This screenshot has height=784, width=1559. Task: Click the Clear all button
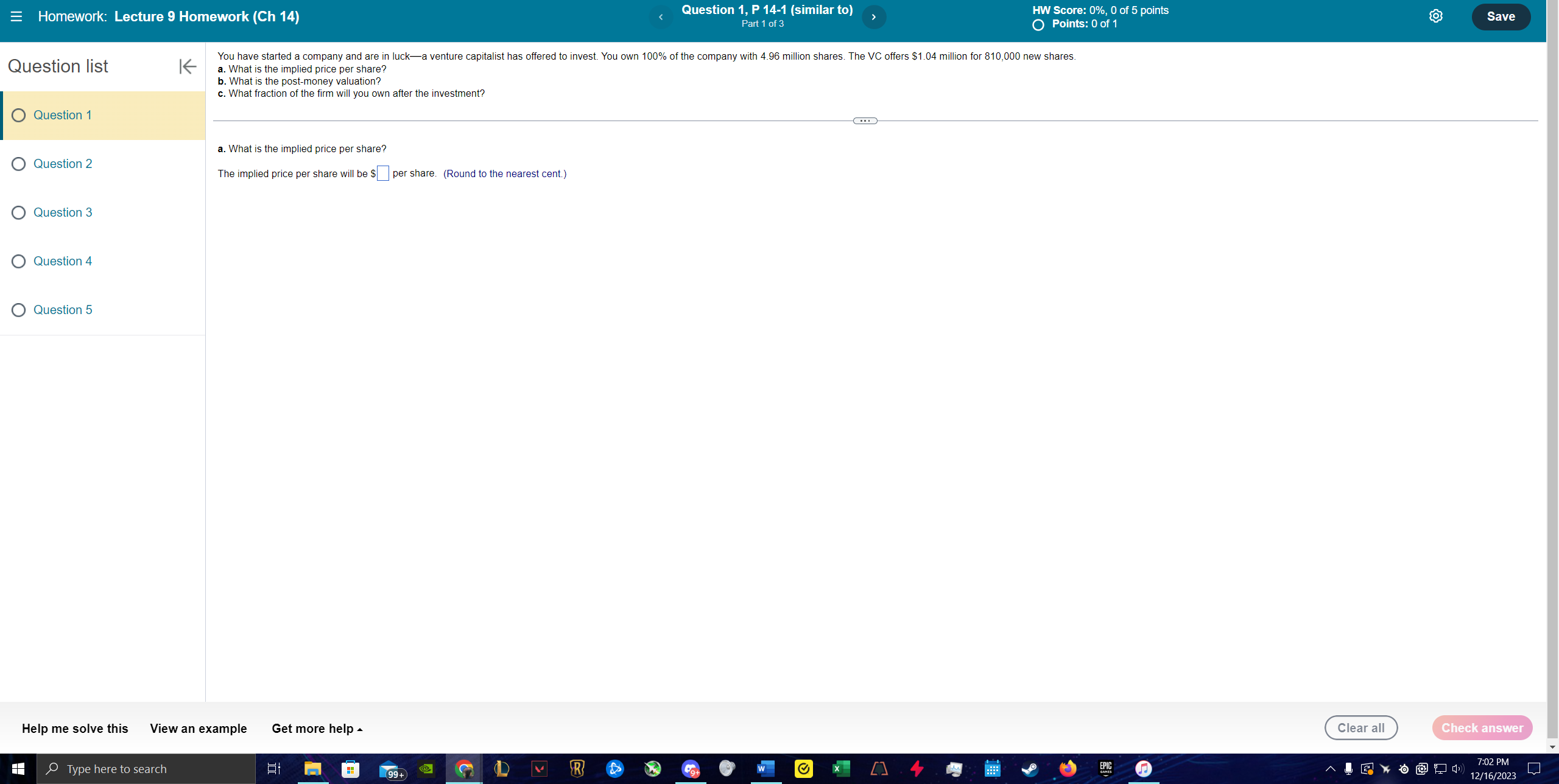click(1360, 728)
